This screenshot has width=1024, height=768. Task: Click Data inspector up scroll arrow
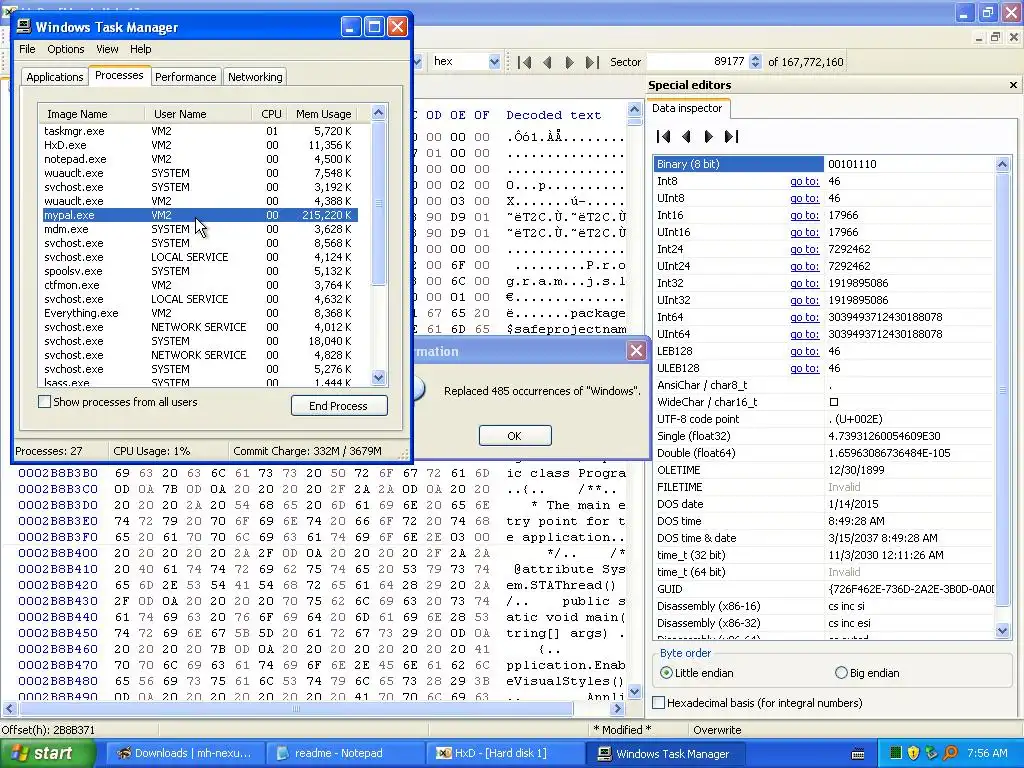[1002, 164]
